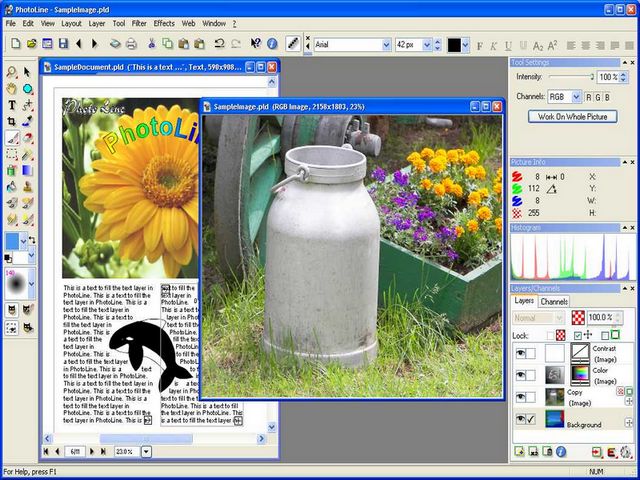The image size is (640, 480).
Task: Open the Filter menu
Action: pyautogui.click(x=139, y=24)
